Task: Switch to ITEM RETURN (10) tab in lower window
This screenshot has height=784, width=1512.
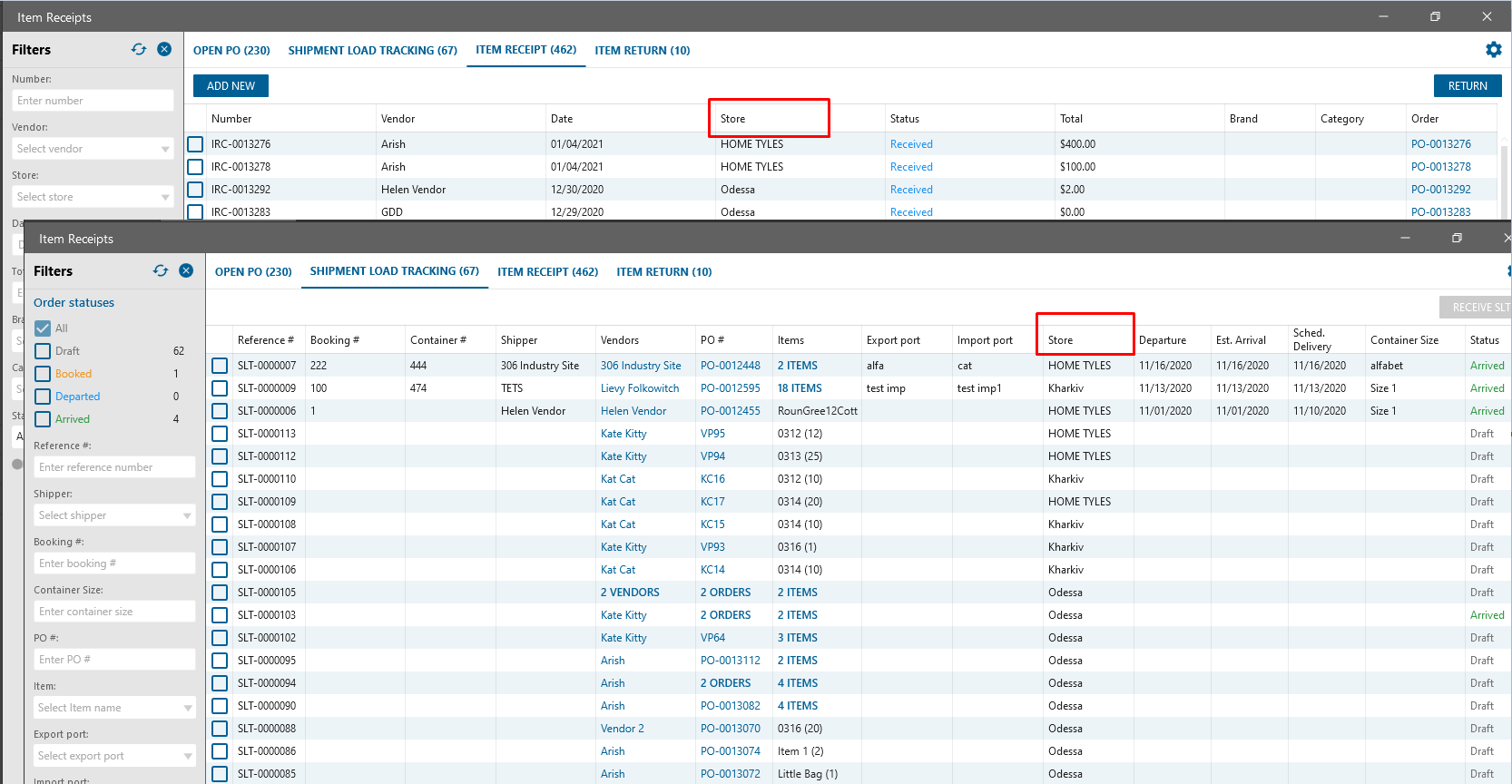Action: coord(663,272)
